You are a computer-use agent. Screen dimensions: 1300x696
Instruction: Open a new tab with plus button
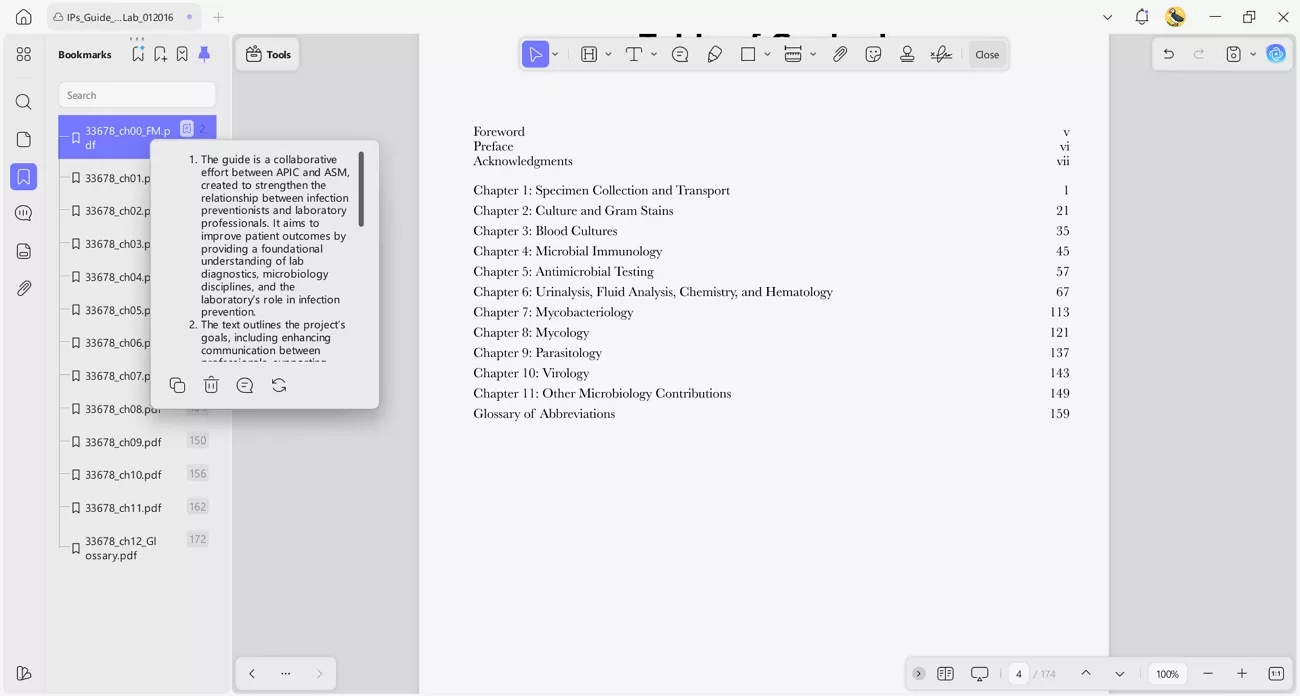[x=218, y=17]
